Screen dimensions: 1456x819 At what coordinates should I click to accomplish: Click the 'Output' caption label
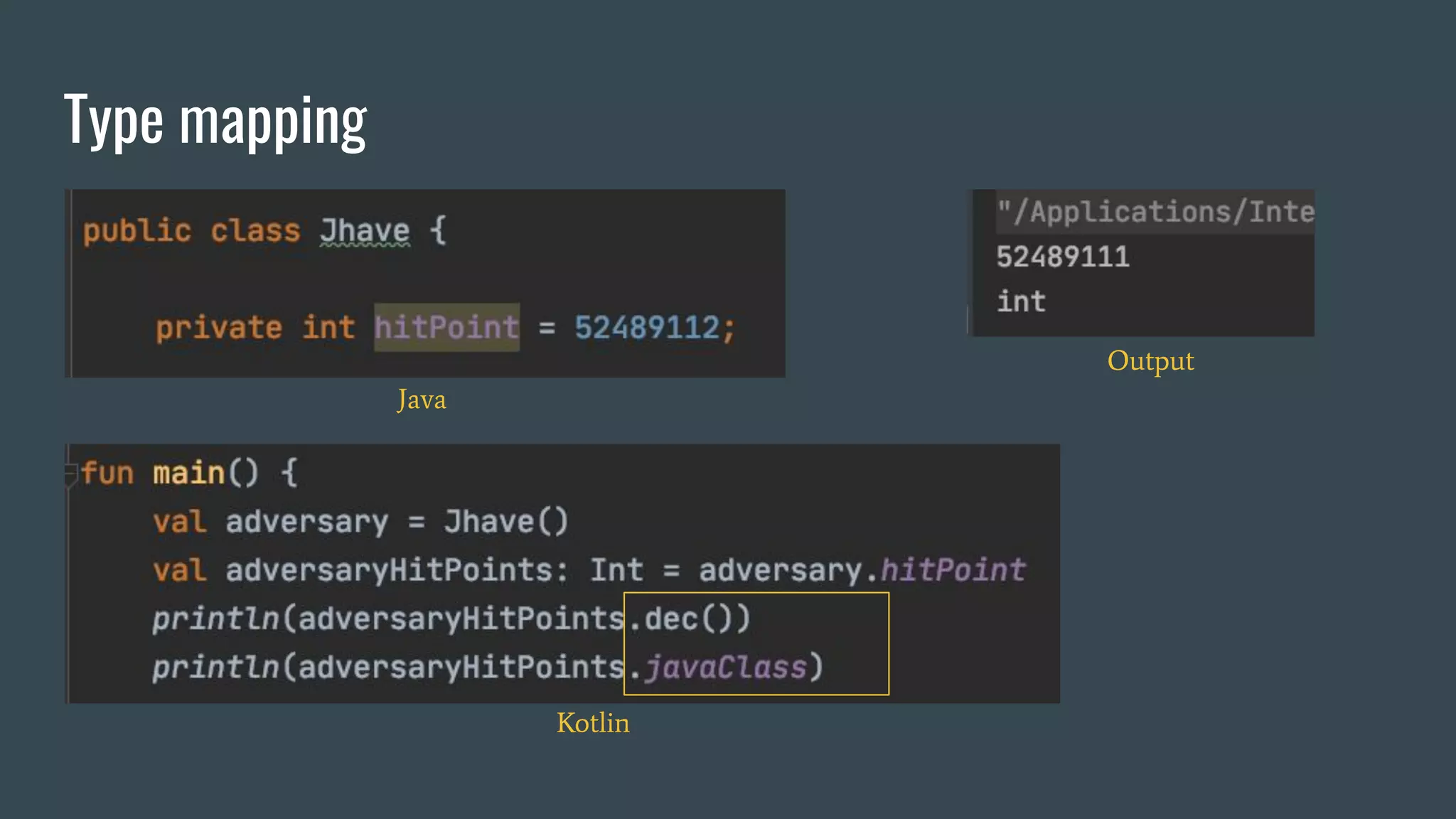pos(1150,361)
